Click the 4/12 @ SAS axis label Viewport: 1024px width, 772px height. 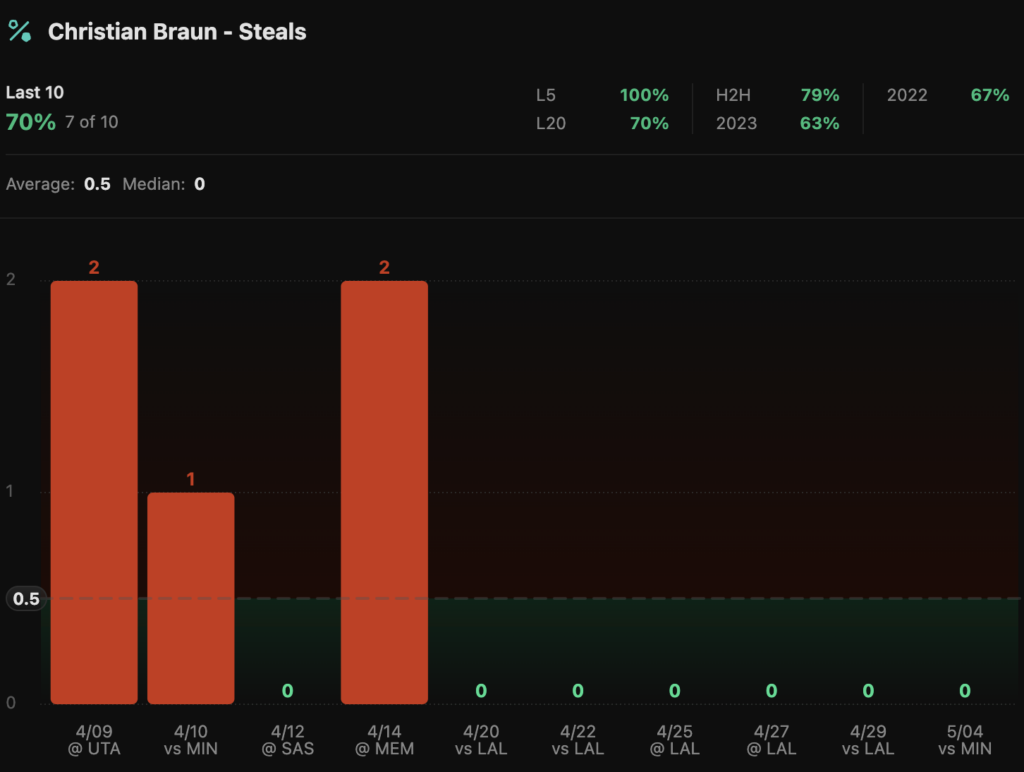(287, 740)
